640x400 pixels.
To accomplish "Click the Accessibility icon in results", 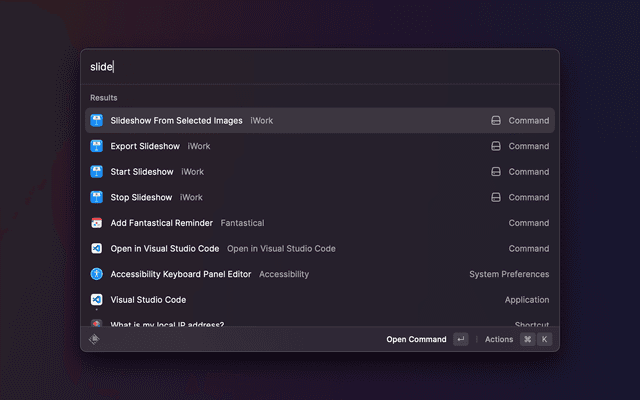I will tap(97, 274).
